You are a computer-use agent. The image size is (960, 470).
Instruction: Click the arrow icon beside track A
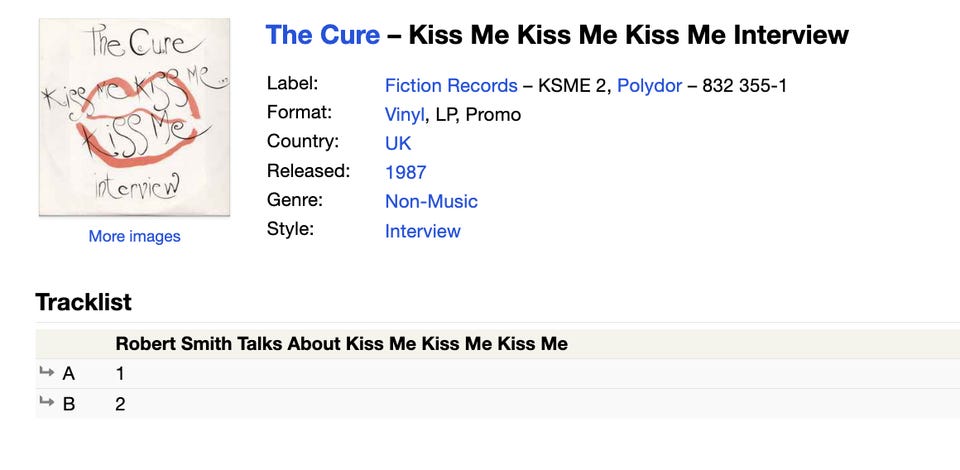[x=46, y=373]
